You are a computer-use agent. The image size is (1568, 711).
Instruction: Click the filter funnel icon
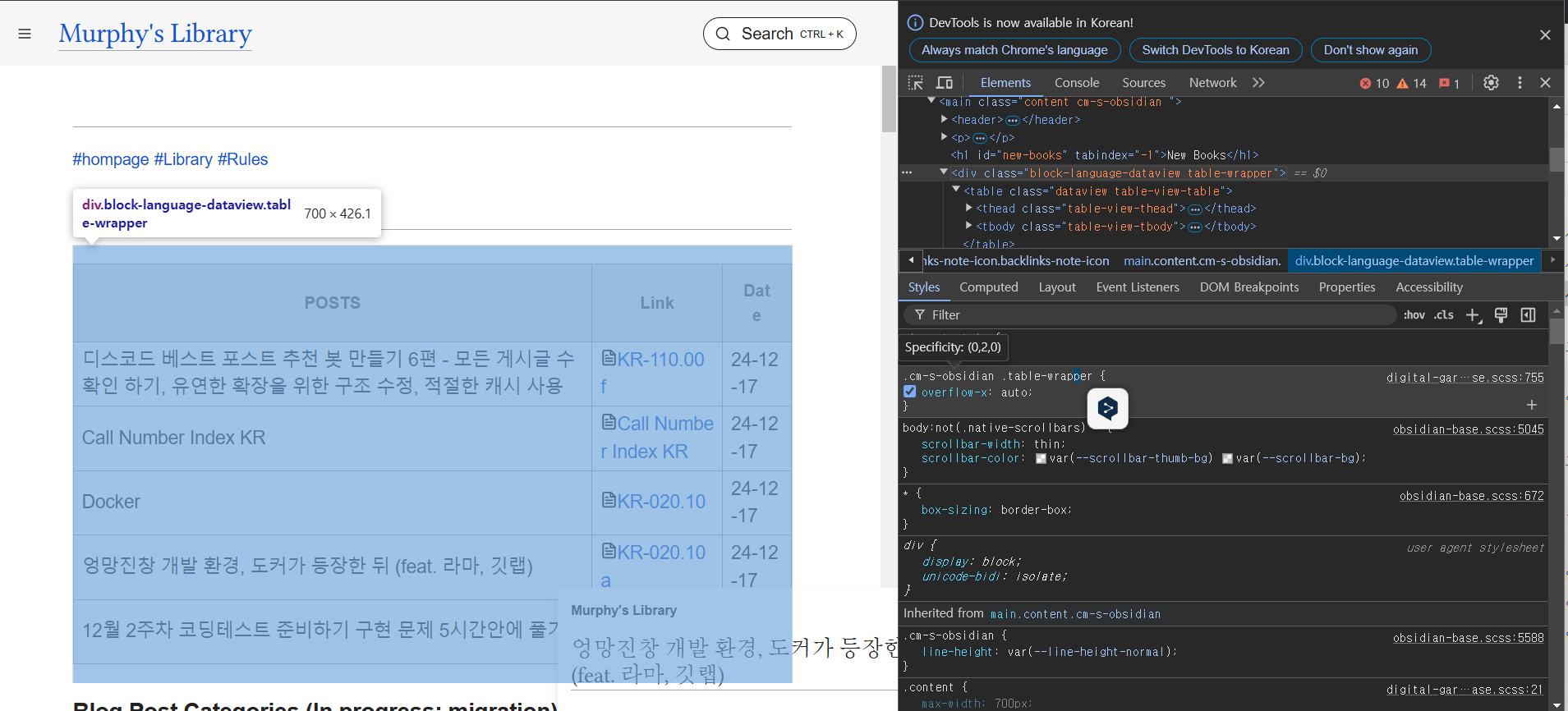920,315
